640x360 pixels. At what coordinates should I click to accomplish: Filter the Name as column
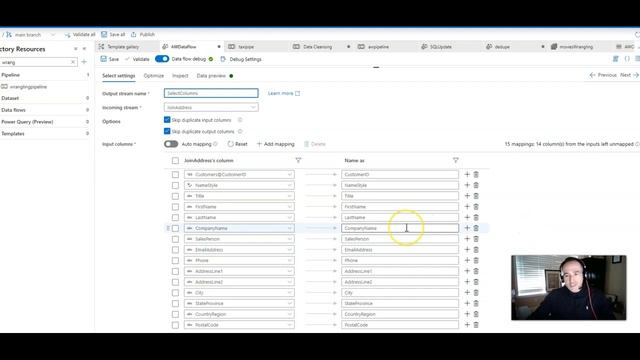456,160
